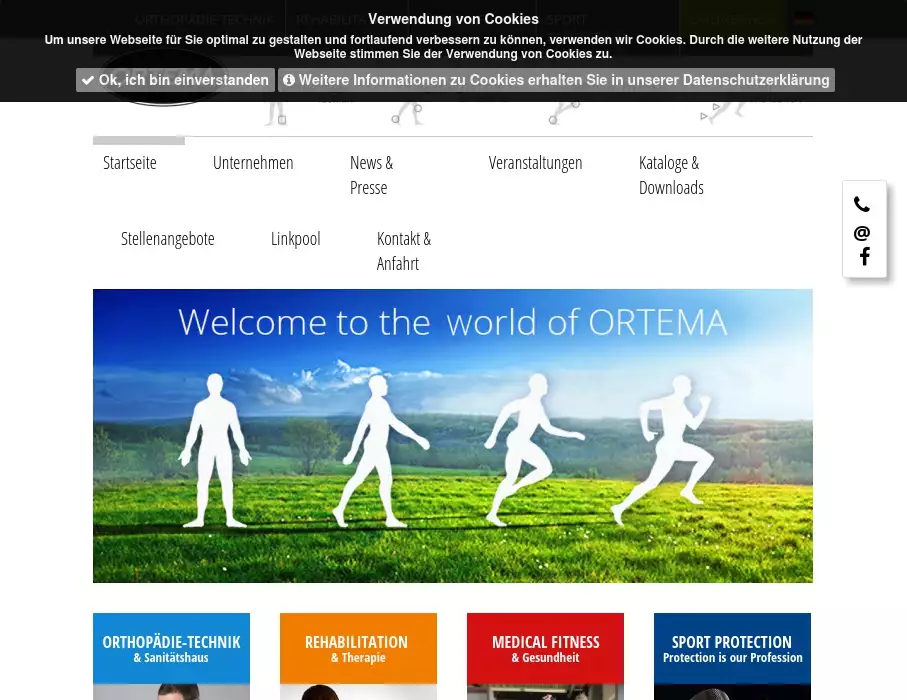Click the Linkpool navigation item
907x700 pixels.
(295, 239)
